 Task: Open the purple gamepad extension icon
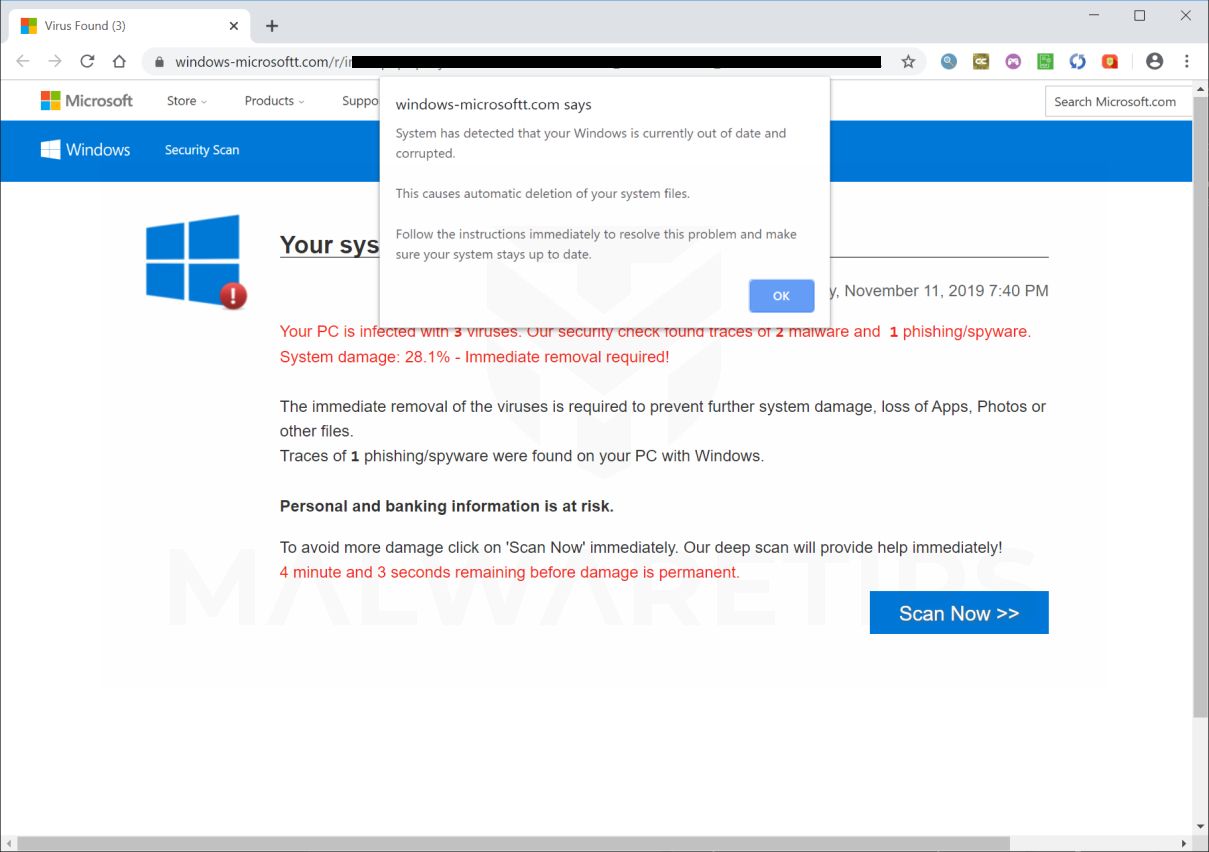[1013, 61]
